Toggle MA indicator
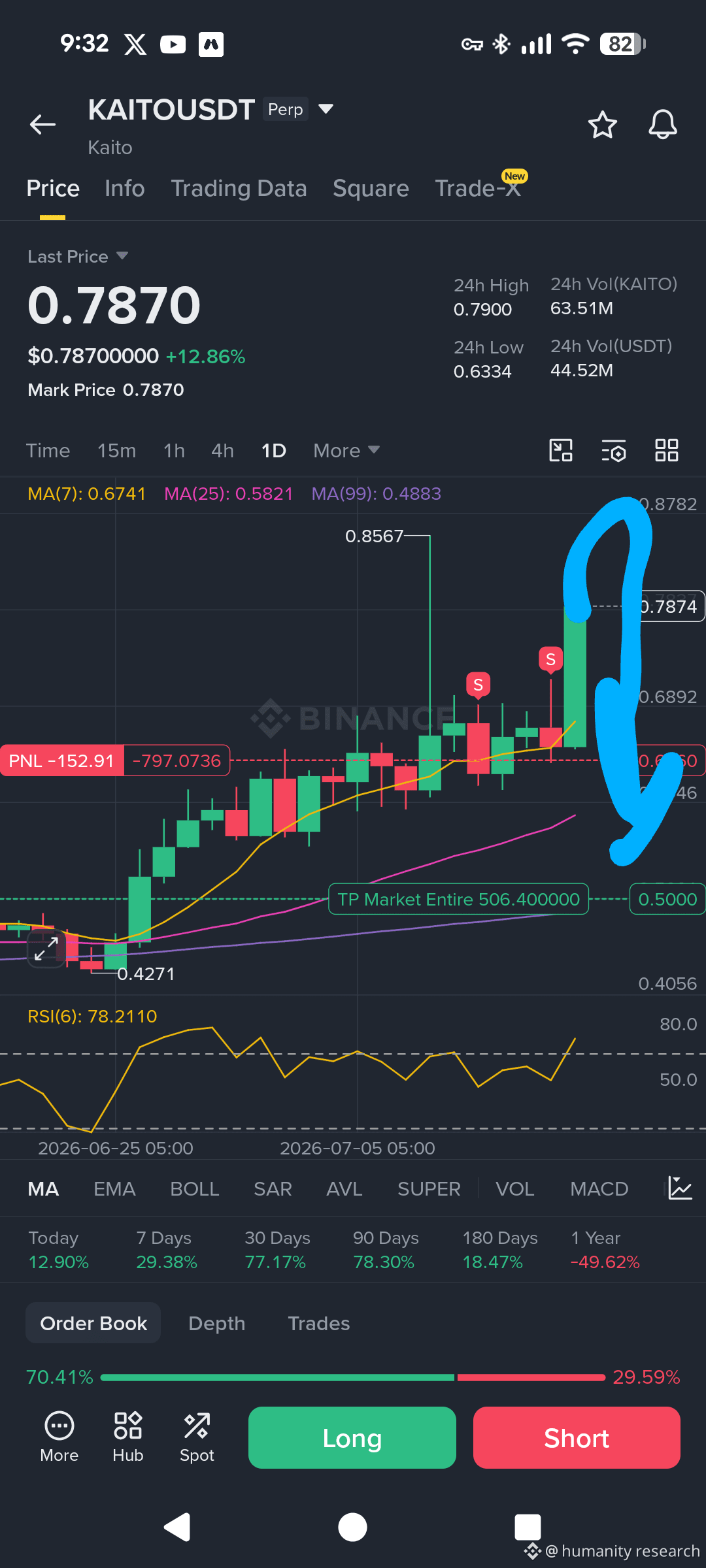The height and width of the screenshot is (1568, 706). [x=43, y=1188]
